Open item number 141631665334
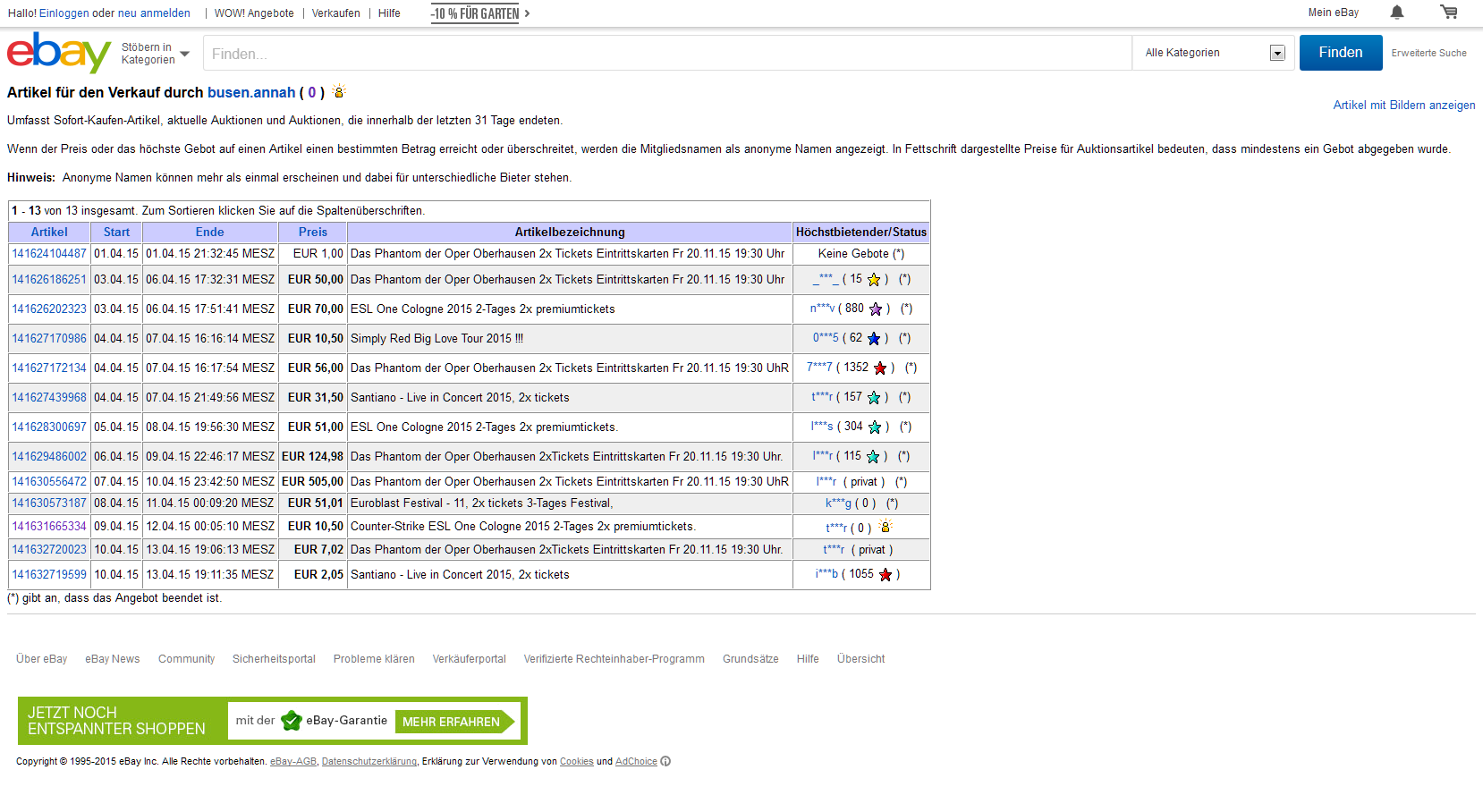The width and height of the screenshot is (1483, 812). tap(49, 527)
